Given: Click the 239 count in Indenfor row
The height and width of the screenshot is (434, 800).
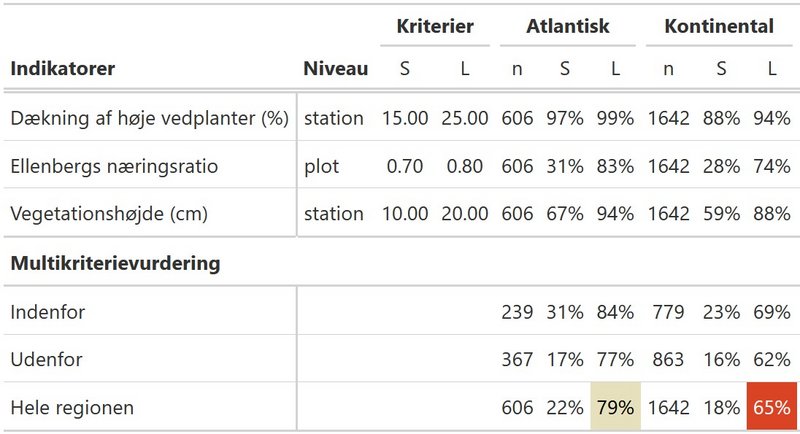Looking at the screenshot, I should point(517,312).
